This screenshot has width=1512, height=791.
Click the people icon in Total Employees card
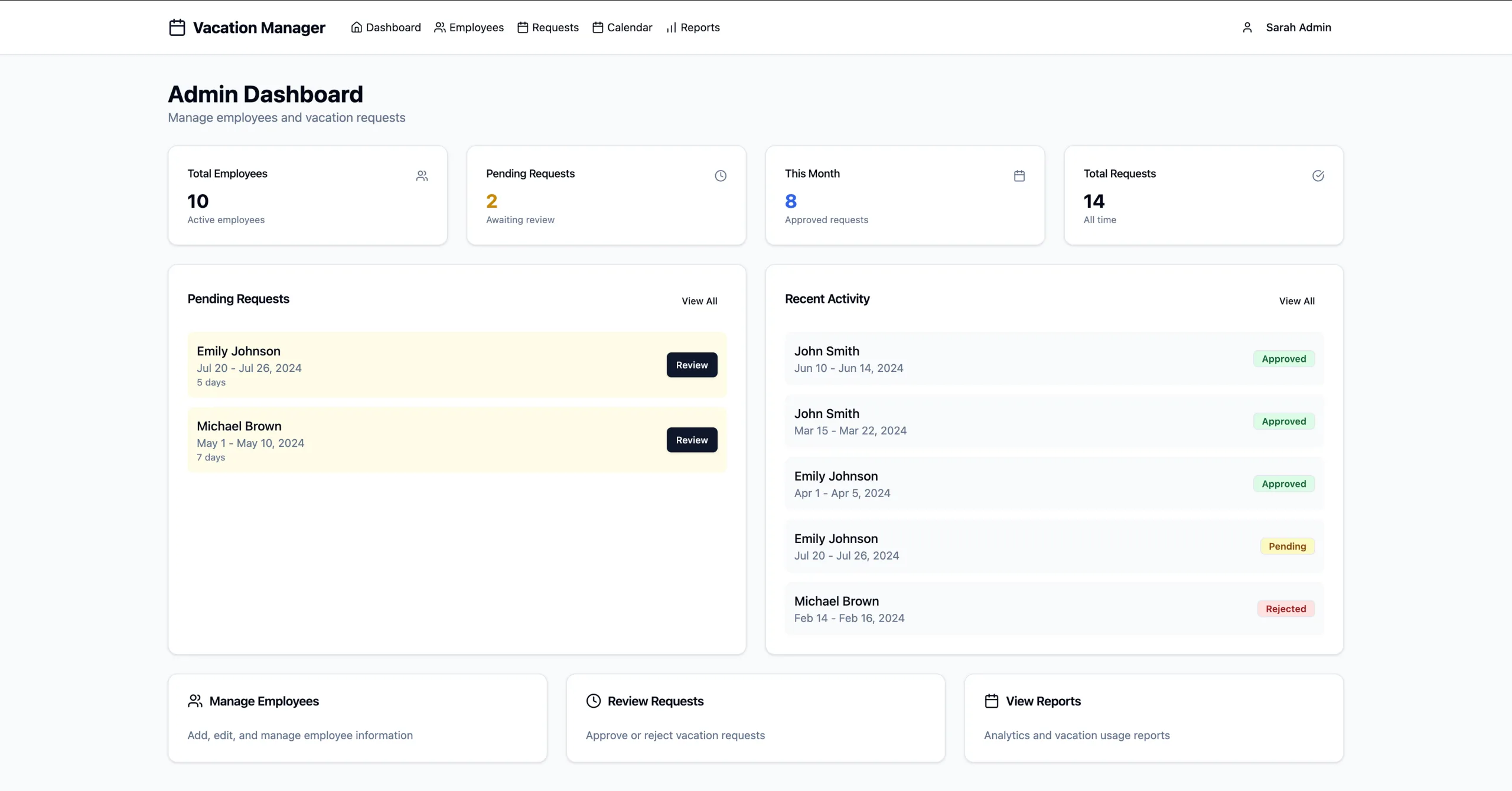(x=422, y=176)
